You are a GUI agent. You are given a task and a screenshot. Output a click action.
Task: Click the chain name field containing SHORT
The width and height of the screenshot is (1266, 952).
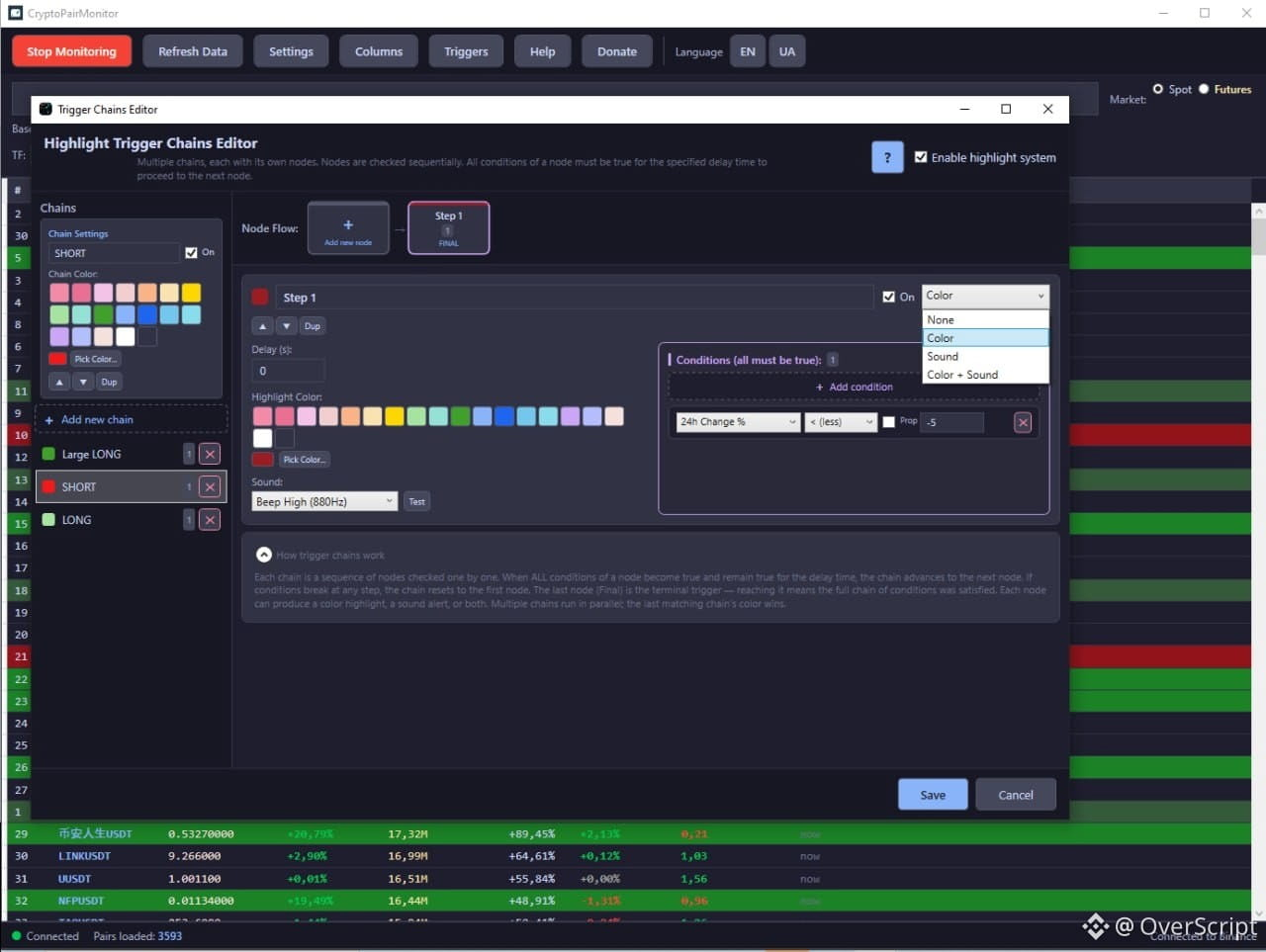(115, 253)
